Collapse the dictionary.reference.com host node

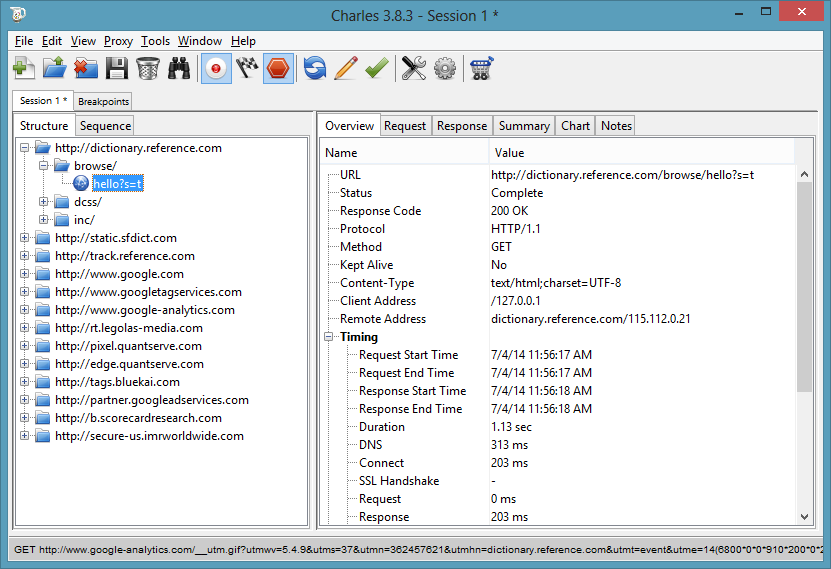point(24,148)
